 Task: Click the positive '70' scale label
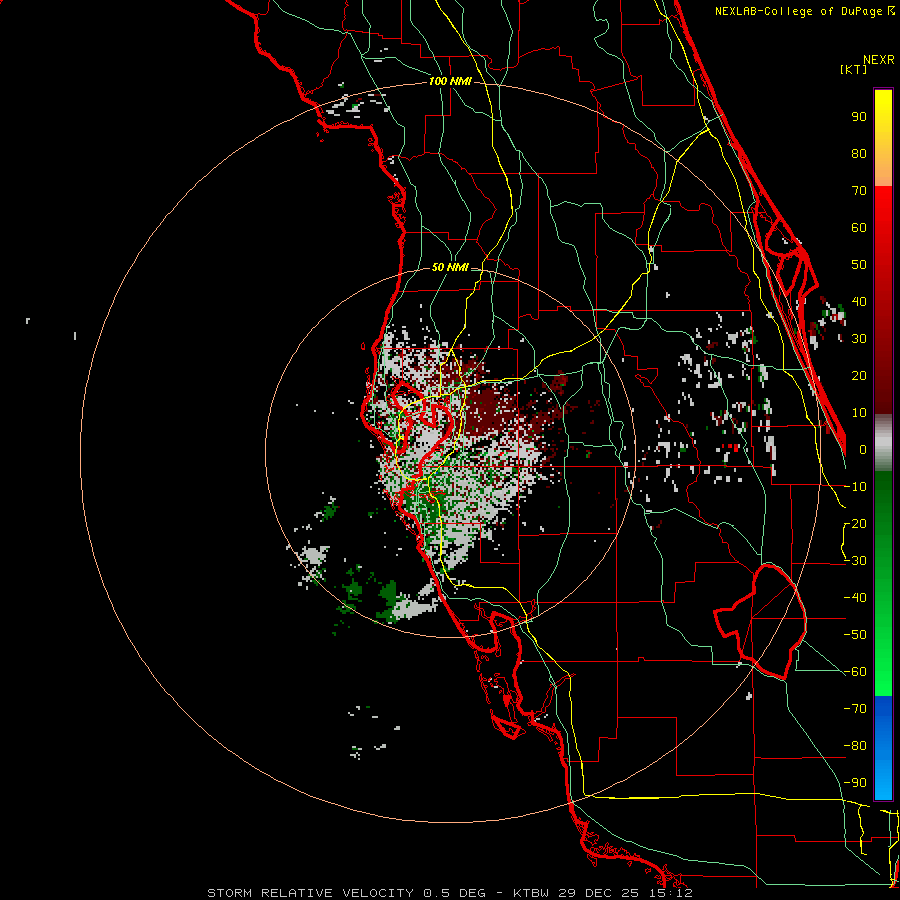[859, 191]
